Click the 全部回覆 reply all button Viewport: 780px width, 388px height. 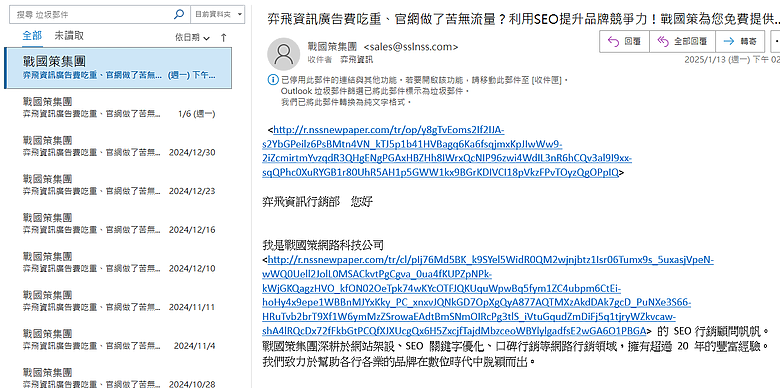[682, 41]
